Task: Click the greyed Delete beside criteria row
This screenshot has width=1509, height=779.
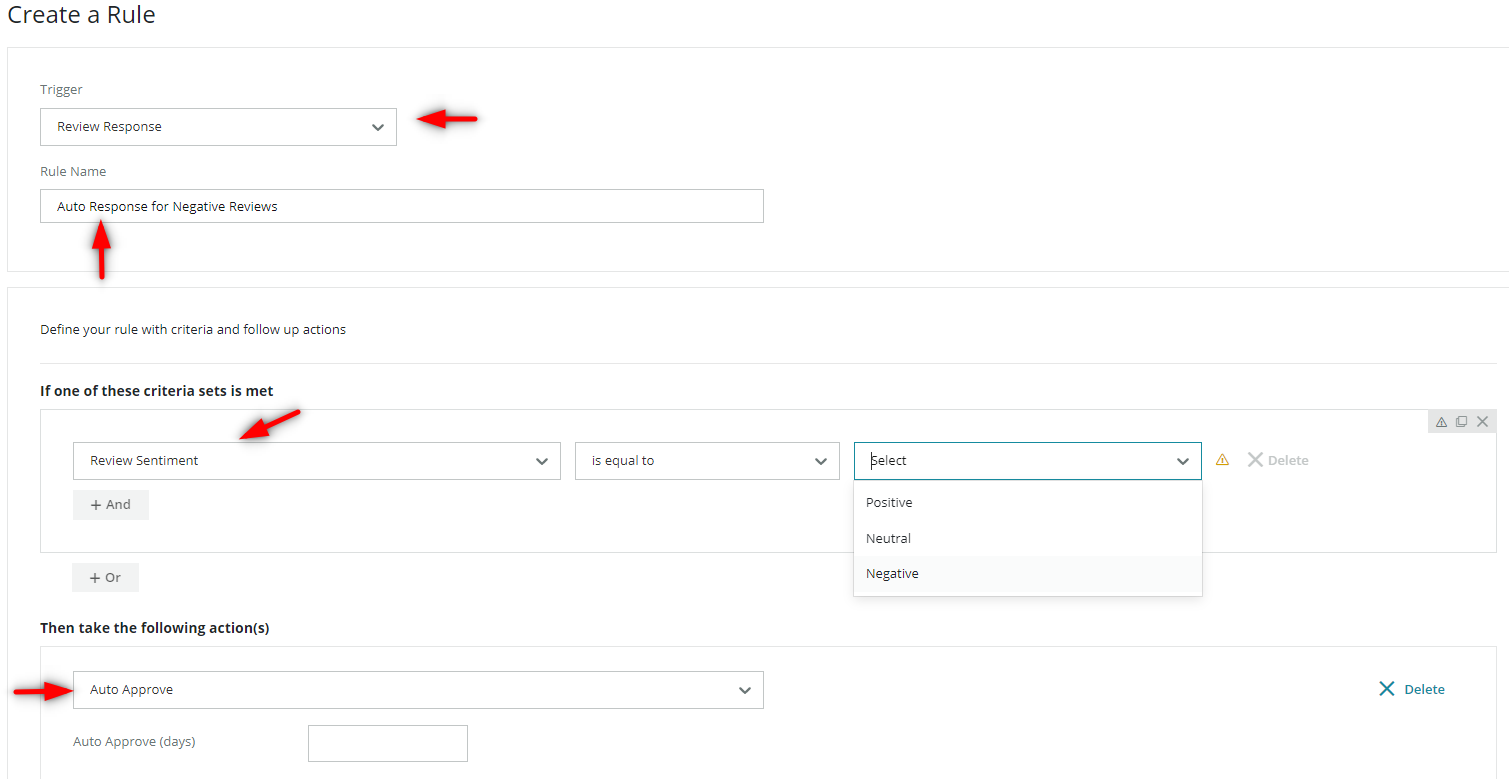Action: click(1278, 461)
